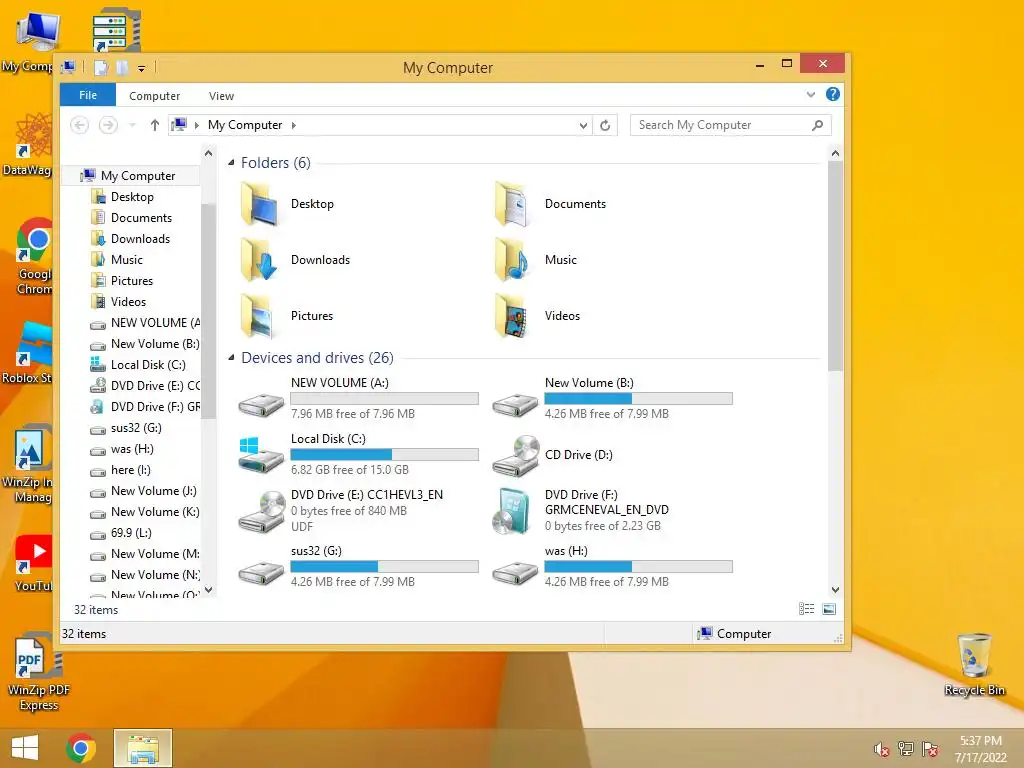The width and height of the screenshot is (1024, 768).
Task: Click navigation pane scroll up arrow
Action: [x=208, y=153]
